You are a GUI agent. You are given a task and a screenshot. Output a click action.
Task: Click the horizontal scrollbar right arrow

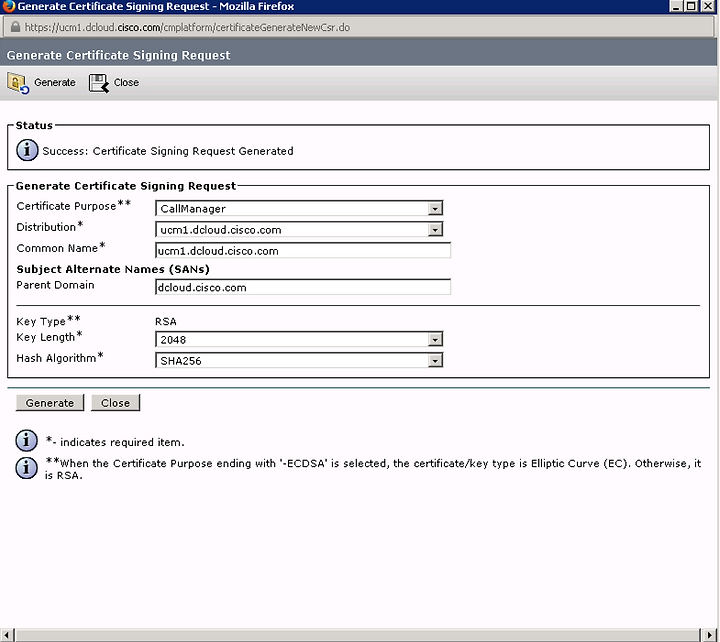pos(709,636)
